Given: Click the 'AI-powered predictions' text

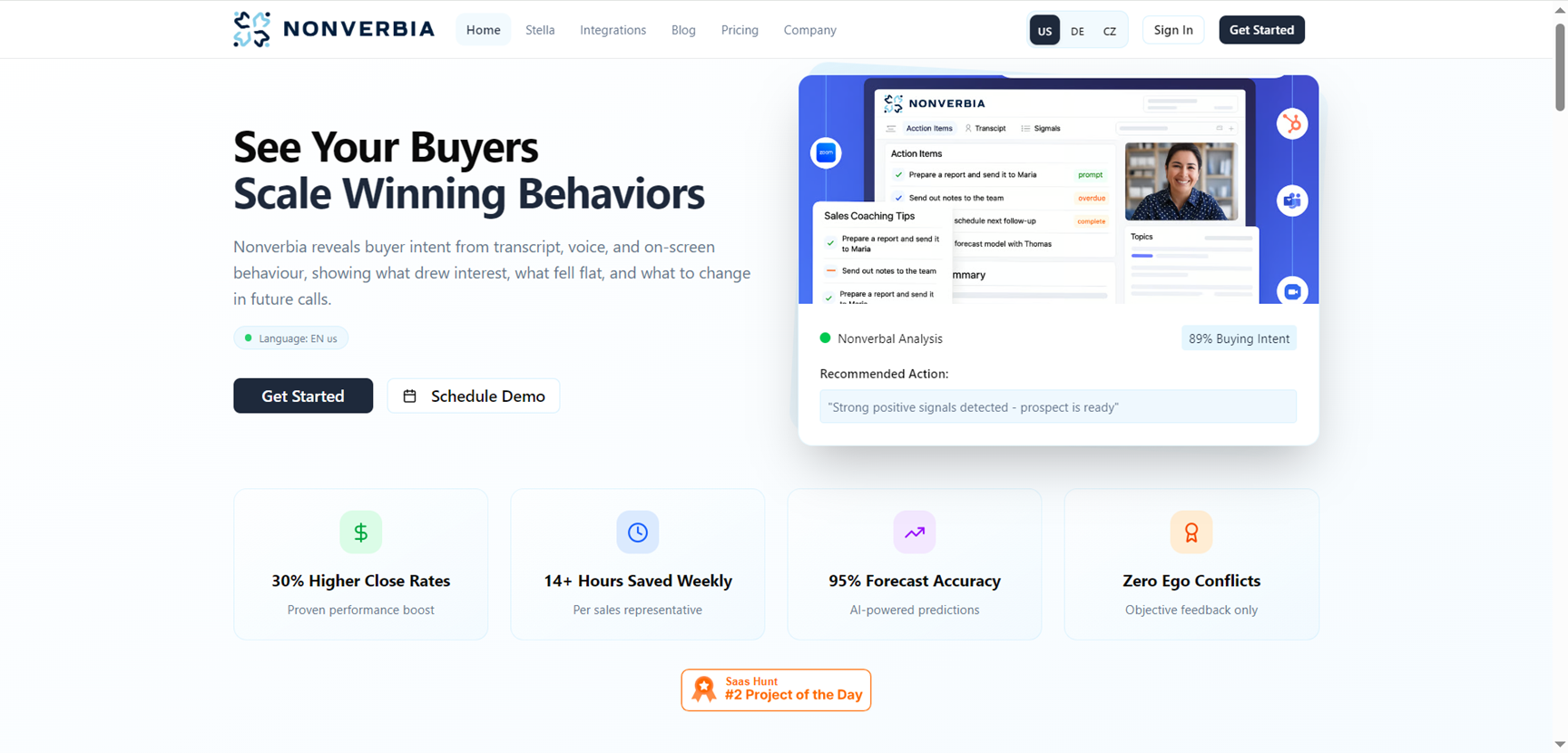Looking at the screenshot, I should [x=915, y=610].
